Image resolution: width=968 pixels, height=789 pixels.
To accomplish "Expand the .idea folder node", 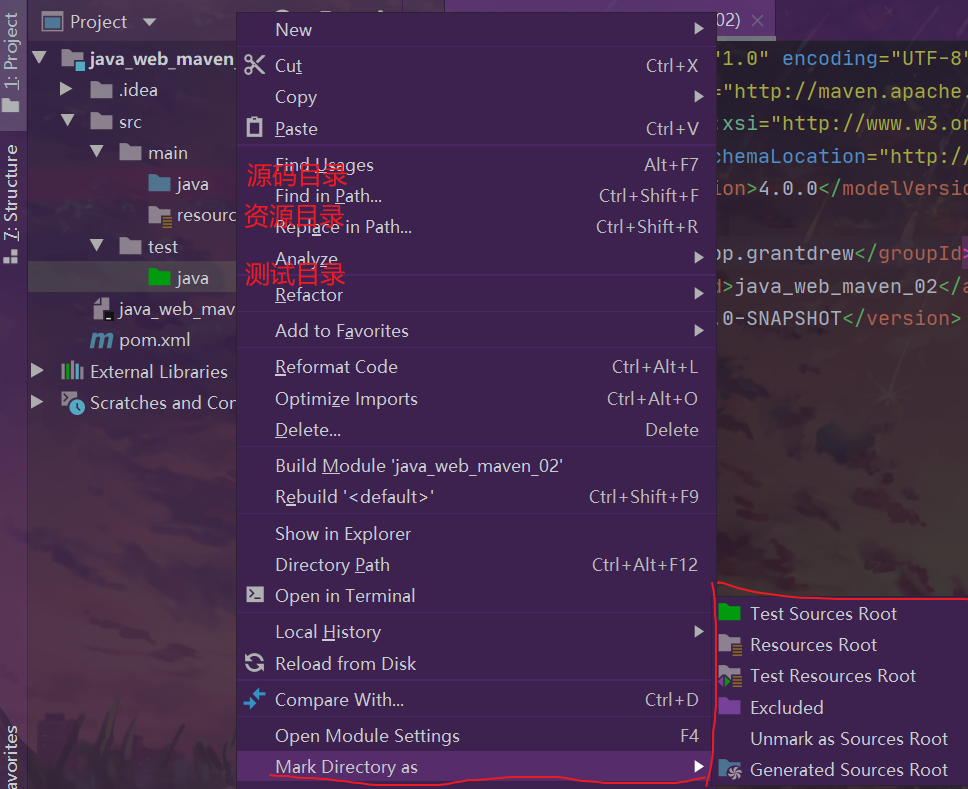I will pyautogui.click(x=66, y=89).
